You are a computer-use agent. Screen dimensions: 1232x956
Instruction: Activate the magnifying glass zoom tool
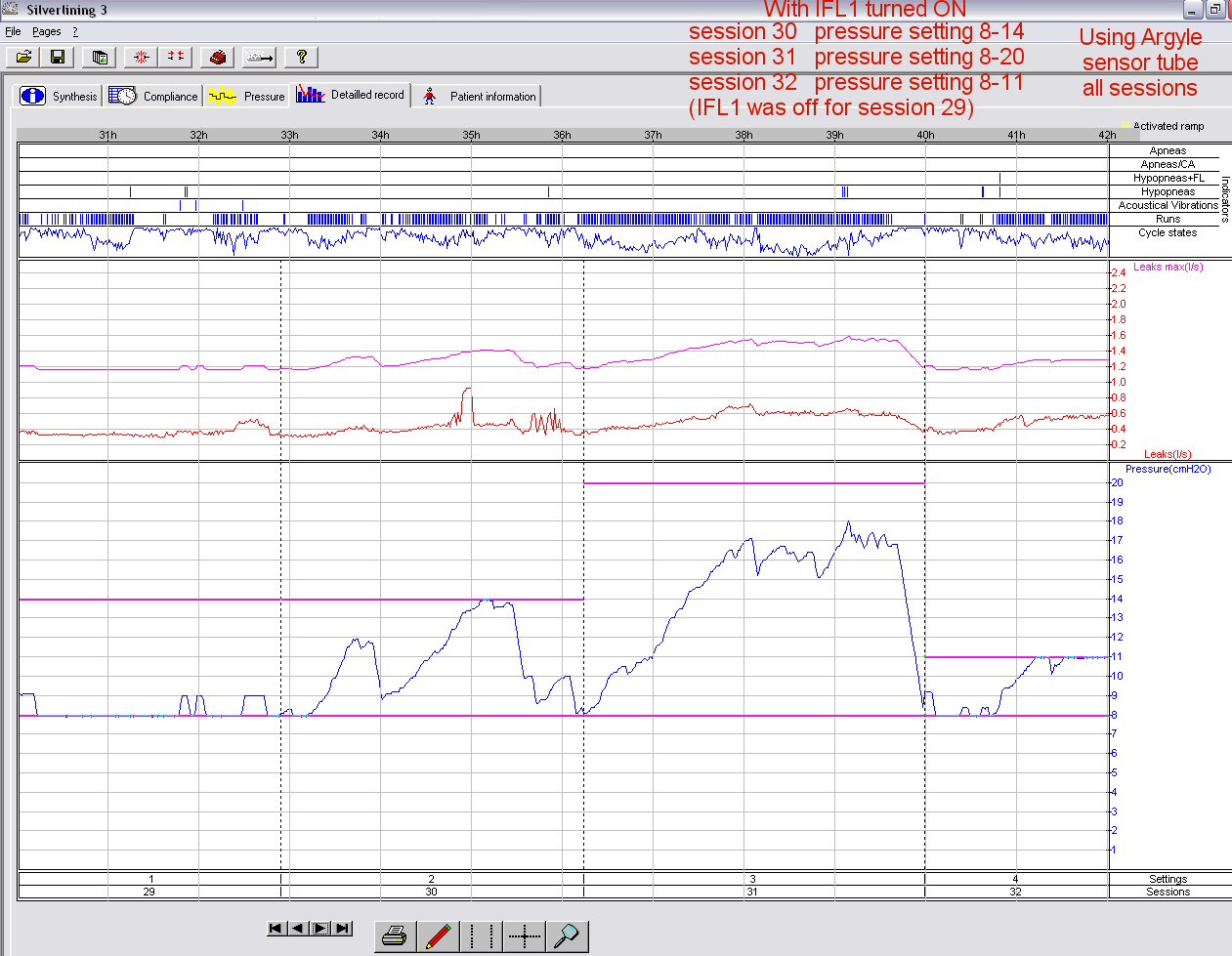pyautogui.click(x=568, y=936)
